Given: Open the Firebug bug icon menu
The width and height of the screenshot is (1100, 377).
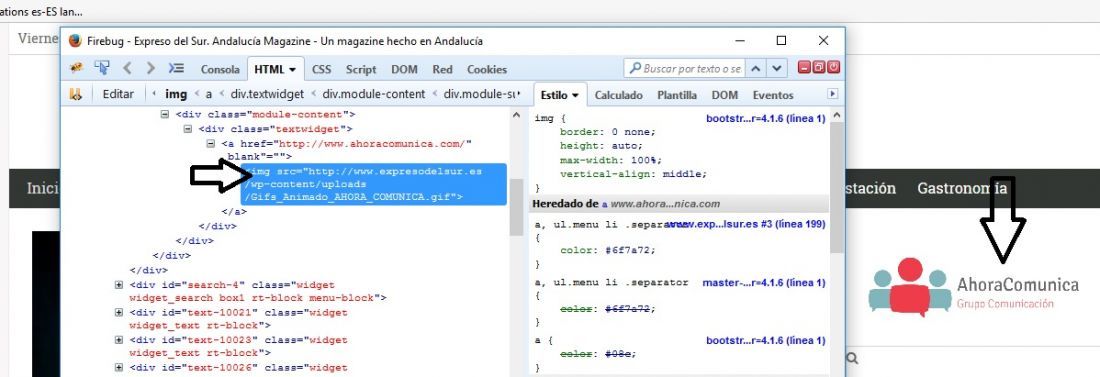Looking at the screenshot, I should [76, 69].
